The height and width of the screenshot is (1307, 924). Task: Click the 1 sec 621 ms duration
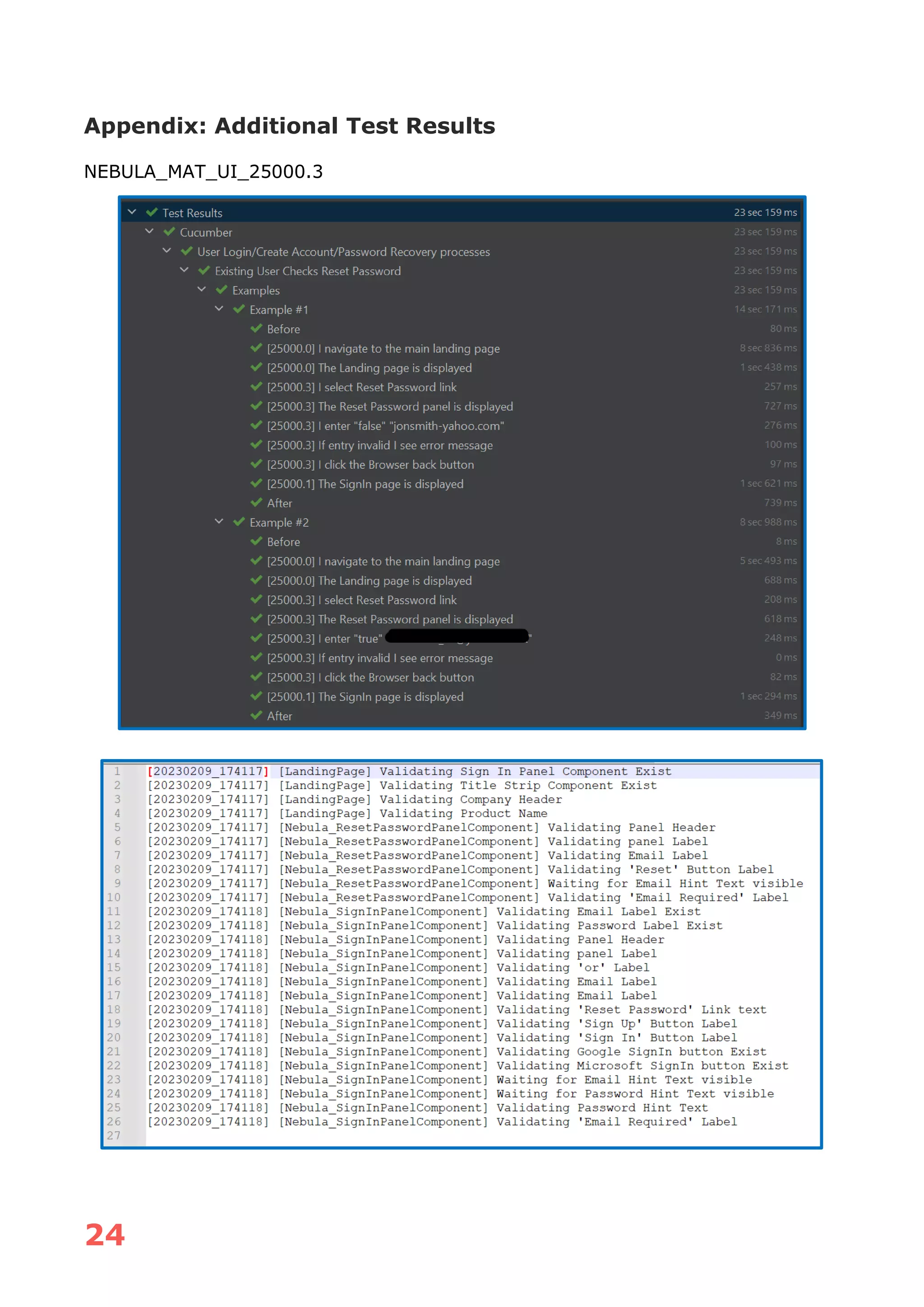click(x=768, y=483)
